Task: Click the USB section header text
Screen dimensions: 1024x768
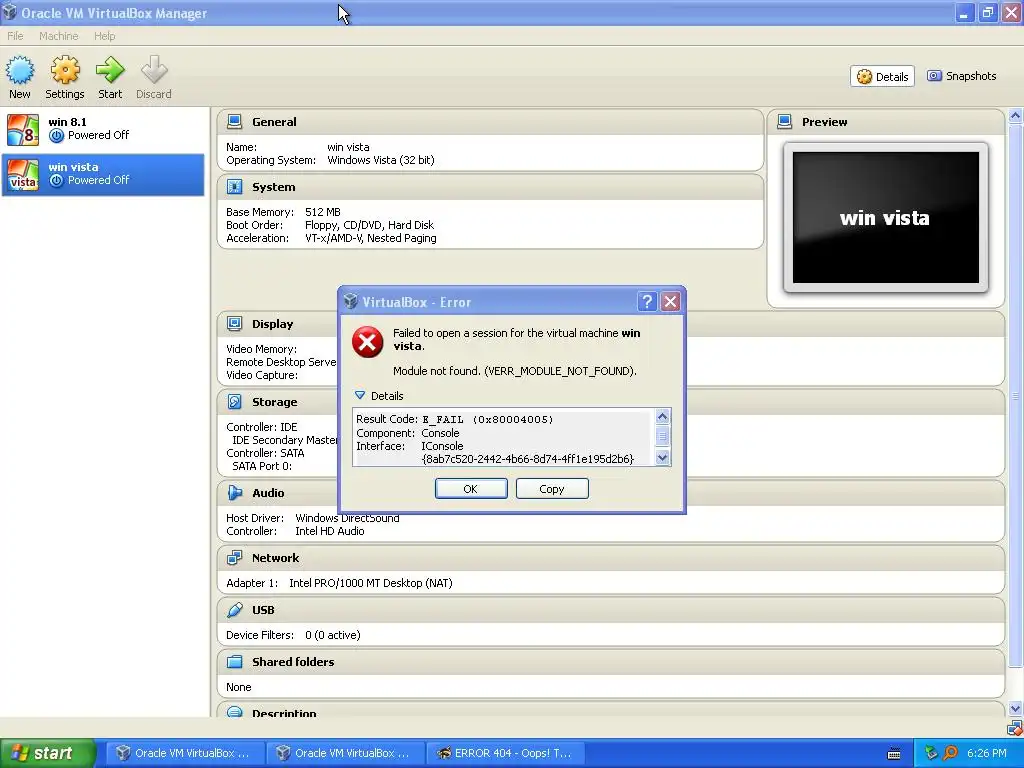Action: coord(263,610)
